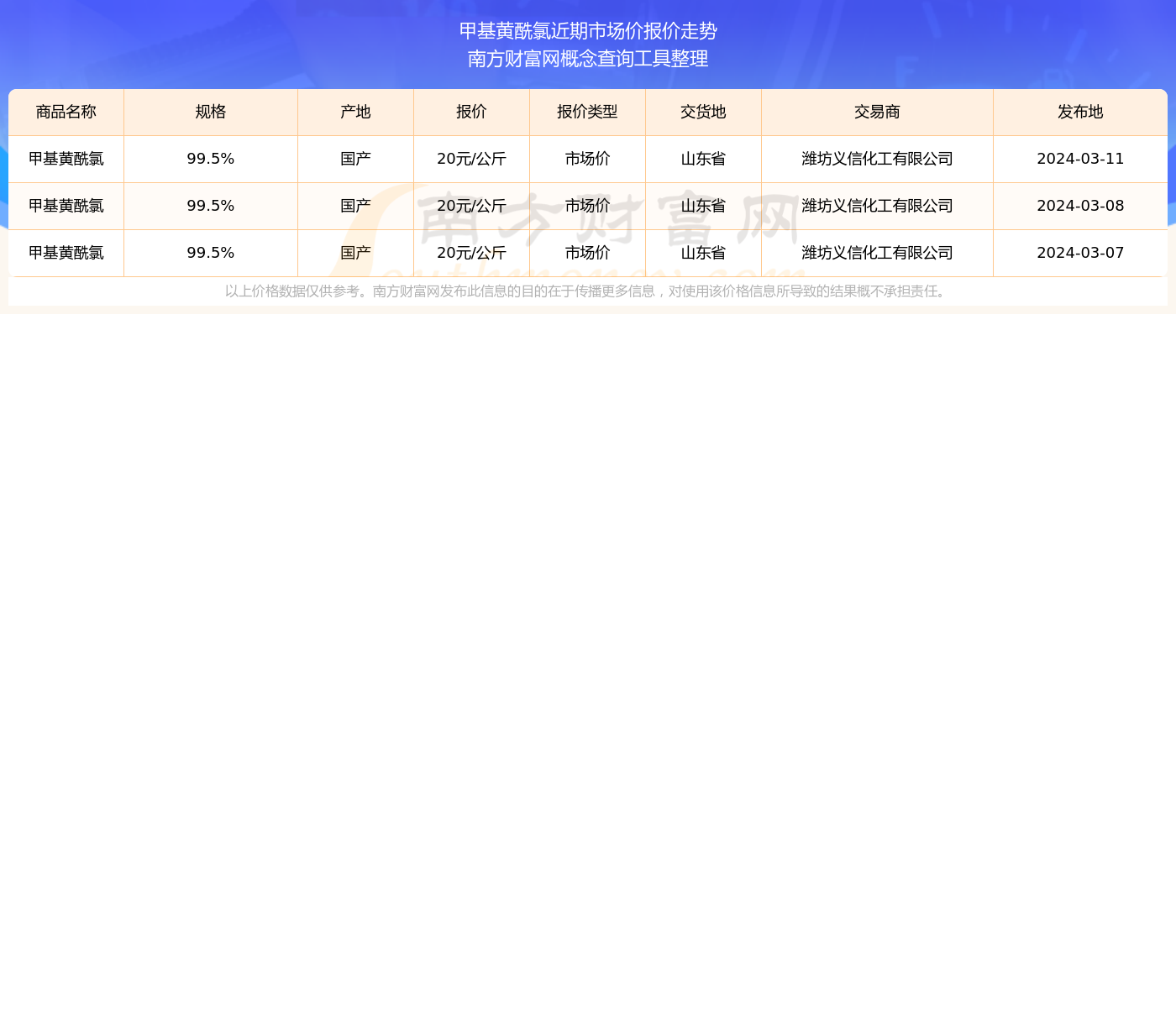1176x1012 pixels.
Task: Click the subtitle 南方财富网概念查询工具整理
Action: tap(588, 59)
